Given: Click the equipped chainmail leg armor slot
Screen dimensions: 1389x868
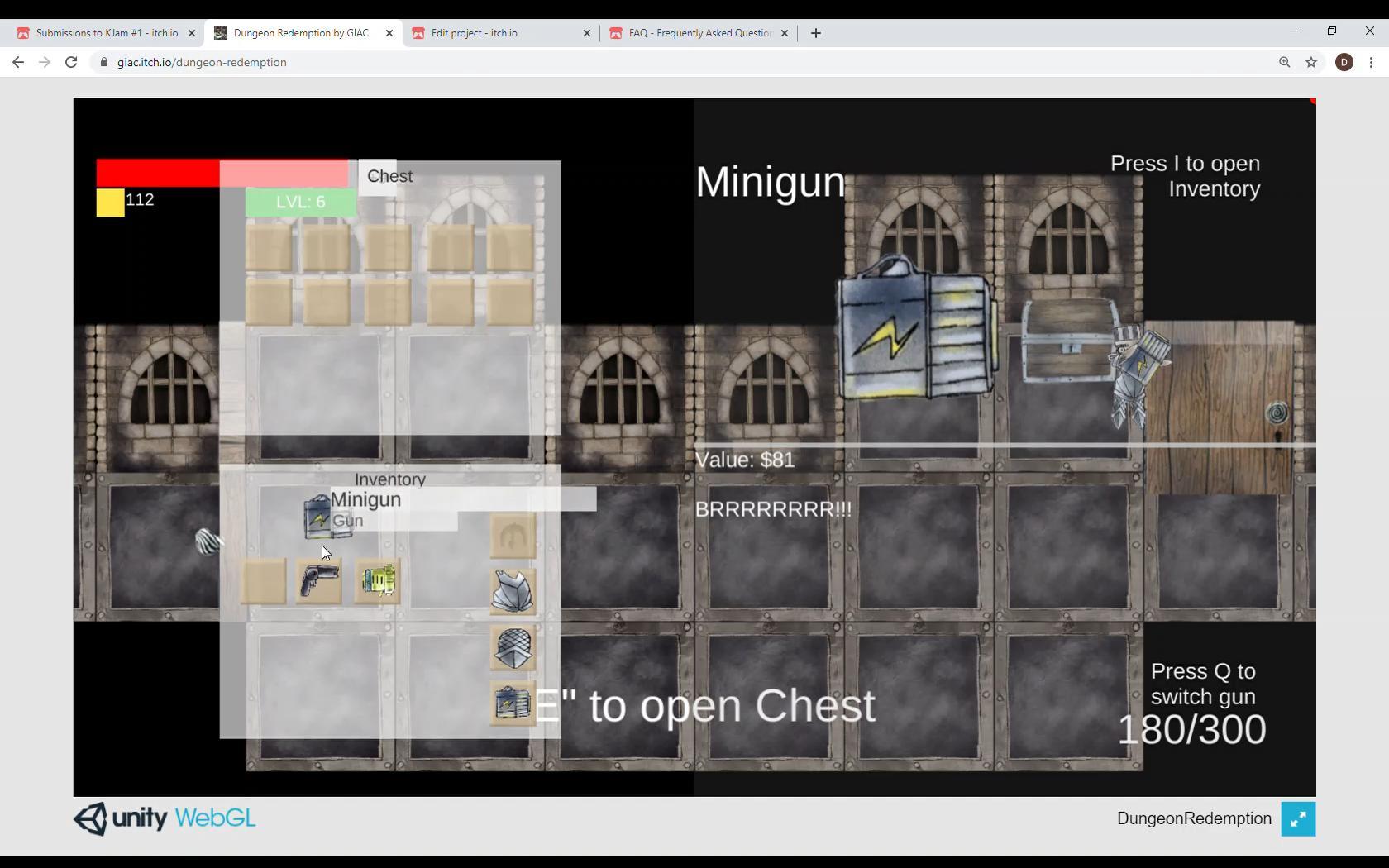Looking at the screenshot, I should click(x=513, y=648).
